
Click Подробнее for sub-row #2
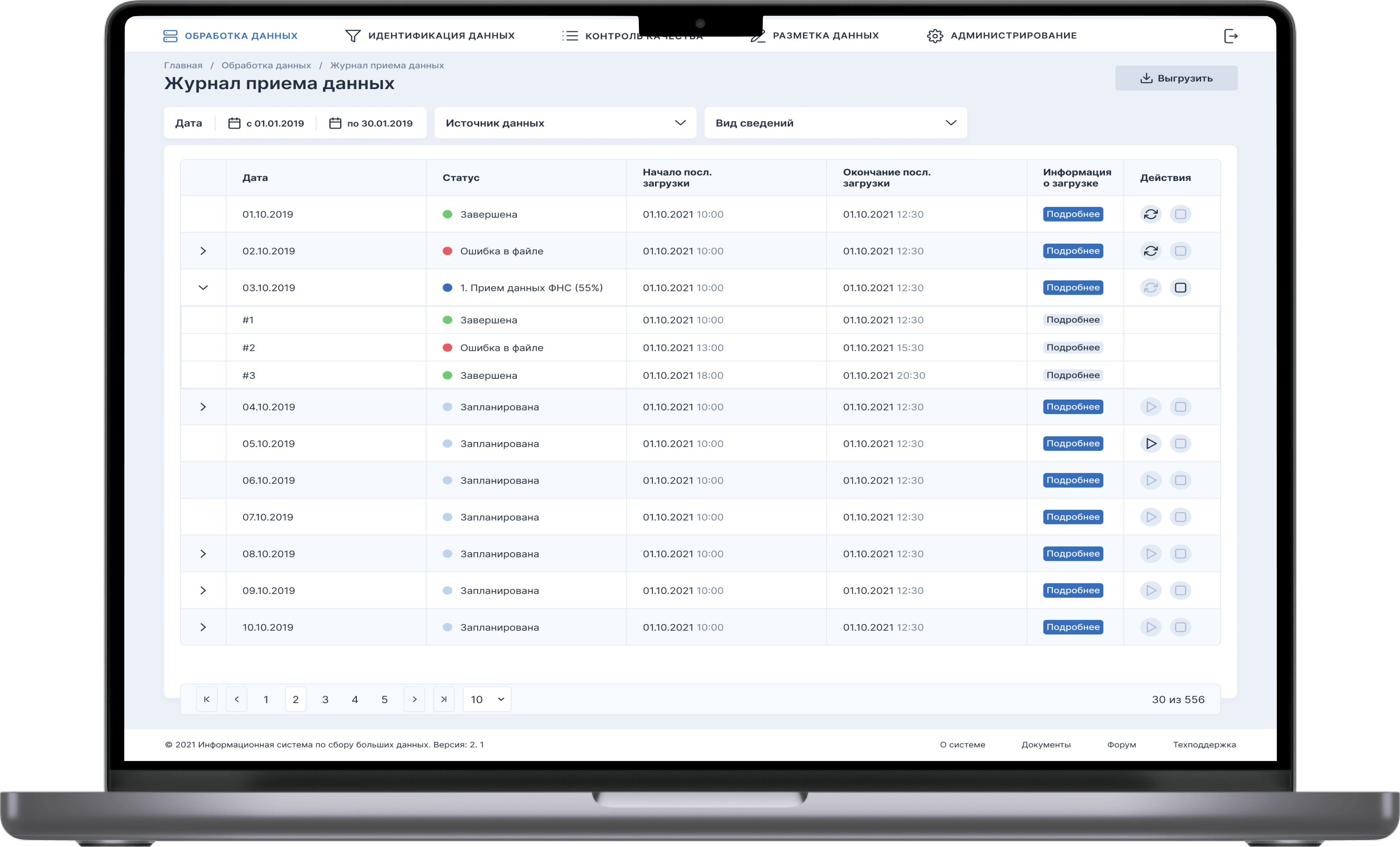pyautogui.click(x=1073, y=347)
